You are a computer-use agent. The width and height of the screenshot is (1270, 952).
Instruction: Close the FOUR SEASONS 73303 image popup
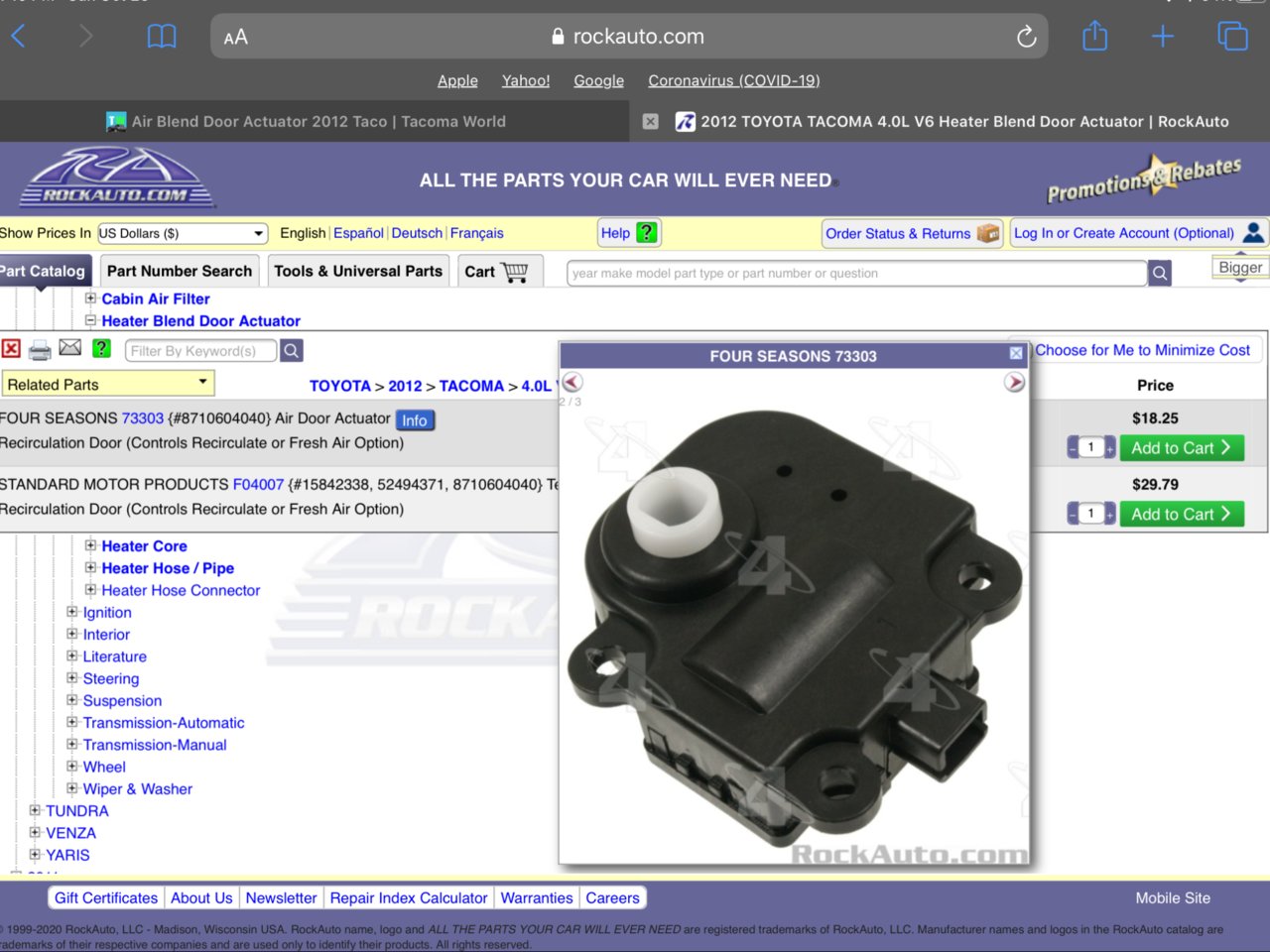coord(1016,354)
